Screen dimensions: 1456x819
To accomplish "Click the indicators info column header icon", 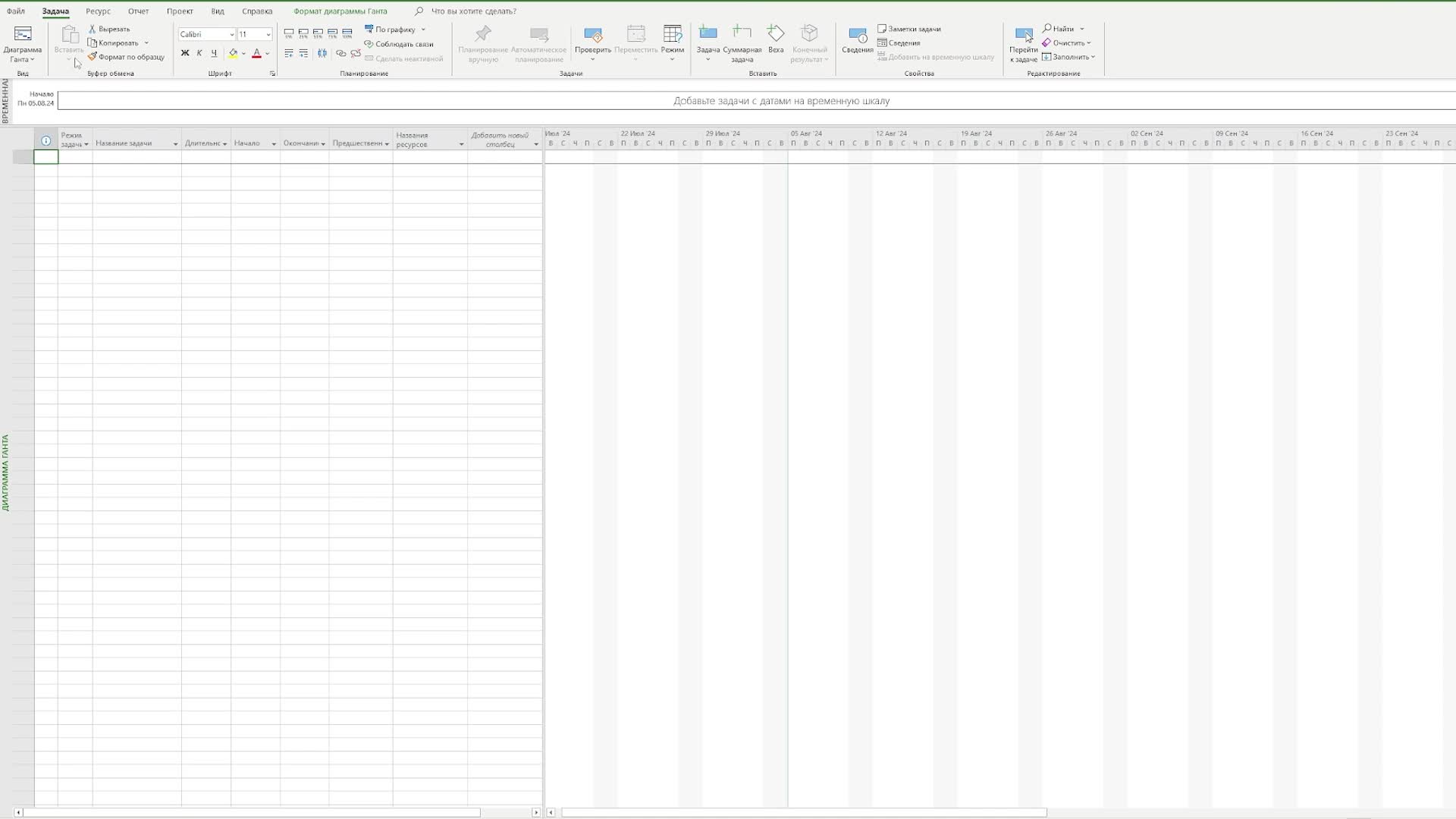I will pos(45,140).
